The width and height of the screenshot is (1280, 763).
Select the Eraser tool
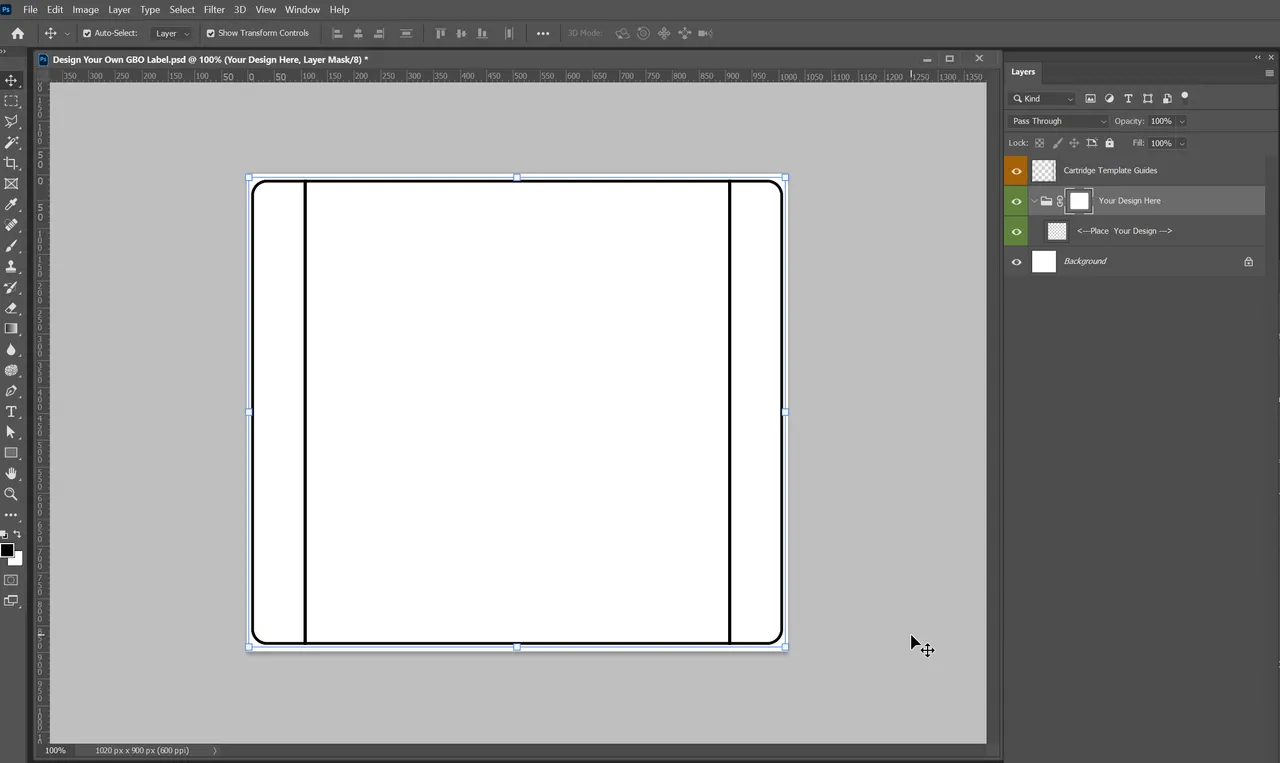click(11, 308)
